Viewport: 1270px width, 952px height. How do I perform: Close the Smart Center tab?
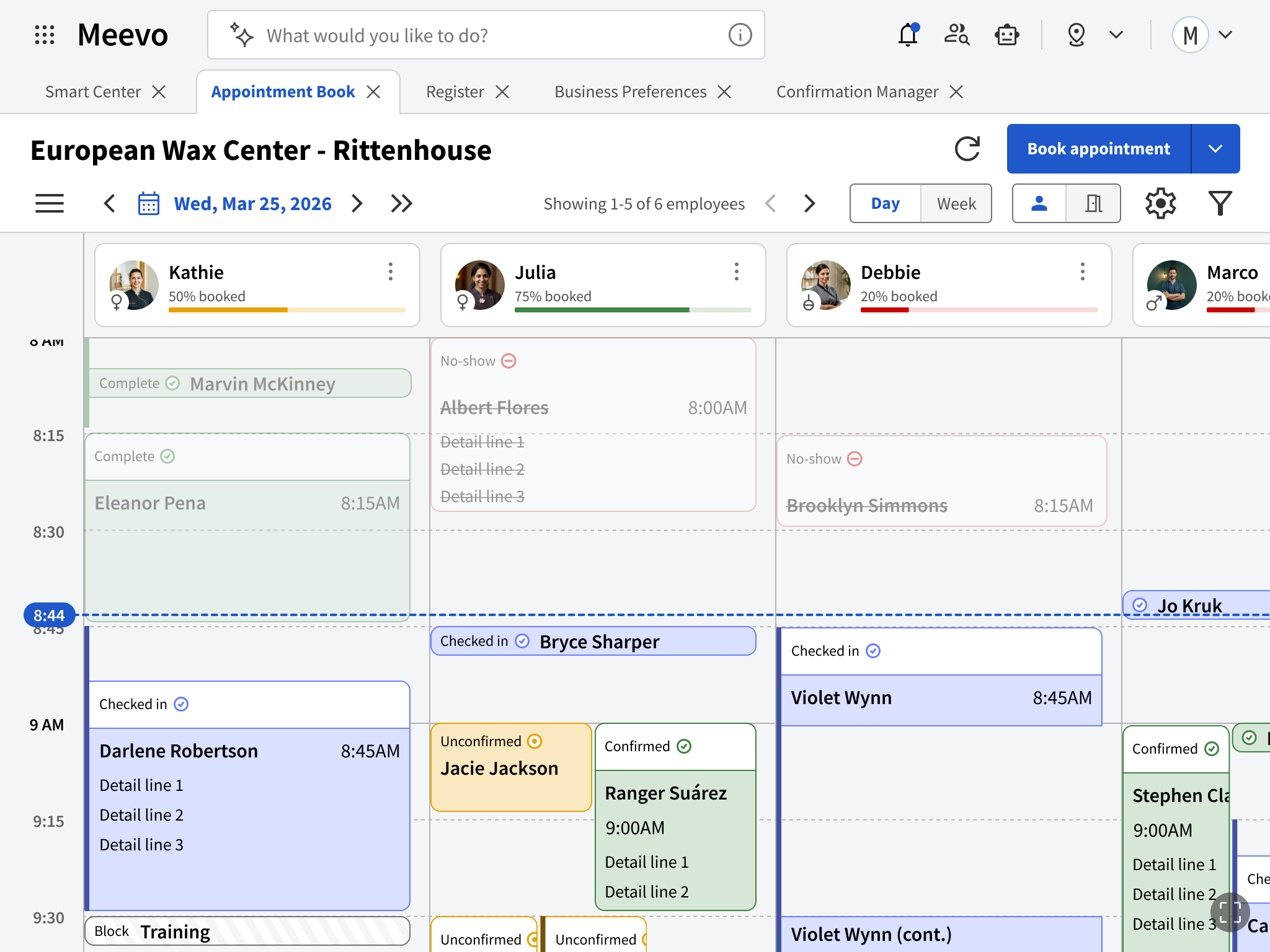[x=159, y=92]
